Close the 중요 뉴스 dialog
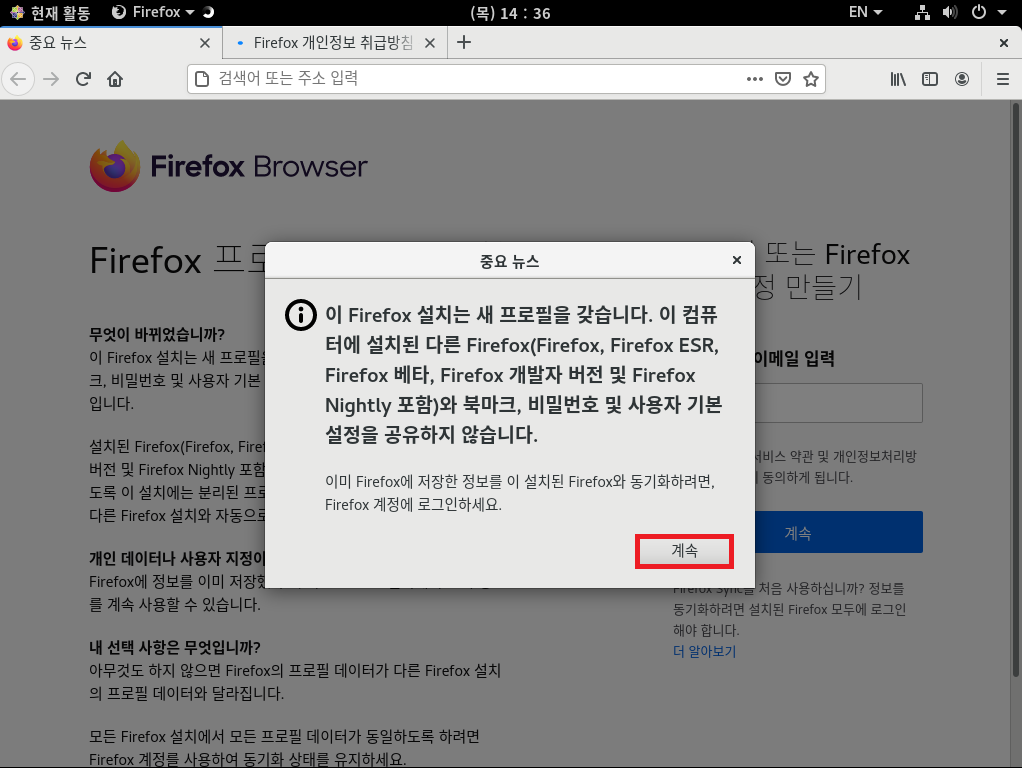 (737, 260)
